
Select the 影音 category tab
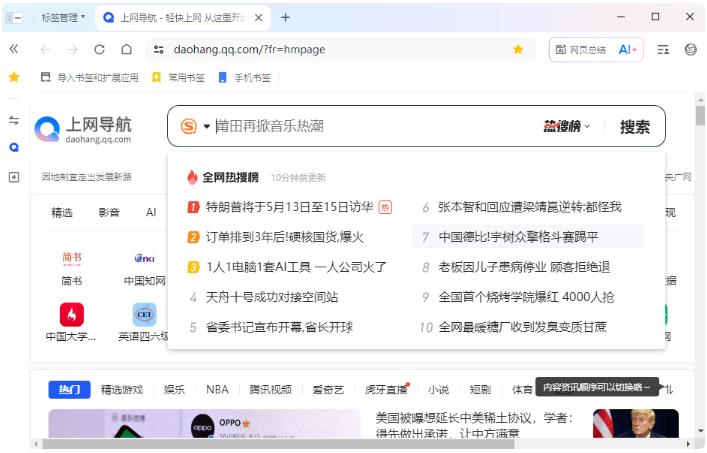(x=109, y=212)
